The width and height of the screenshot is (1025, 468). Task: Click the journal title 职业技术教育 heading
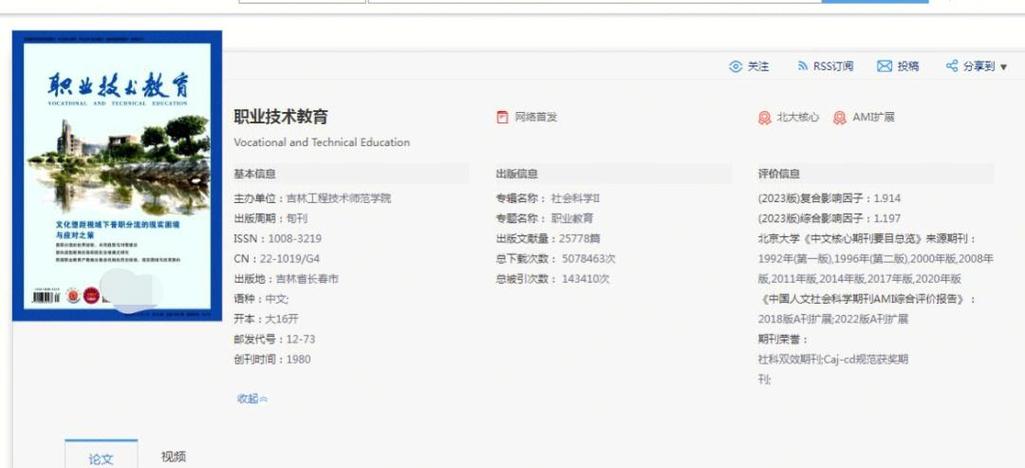pyautogui.click(x=281, y=117)
